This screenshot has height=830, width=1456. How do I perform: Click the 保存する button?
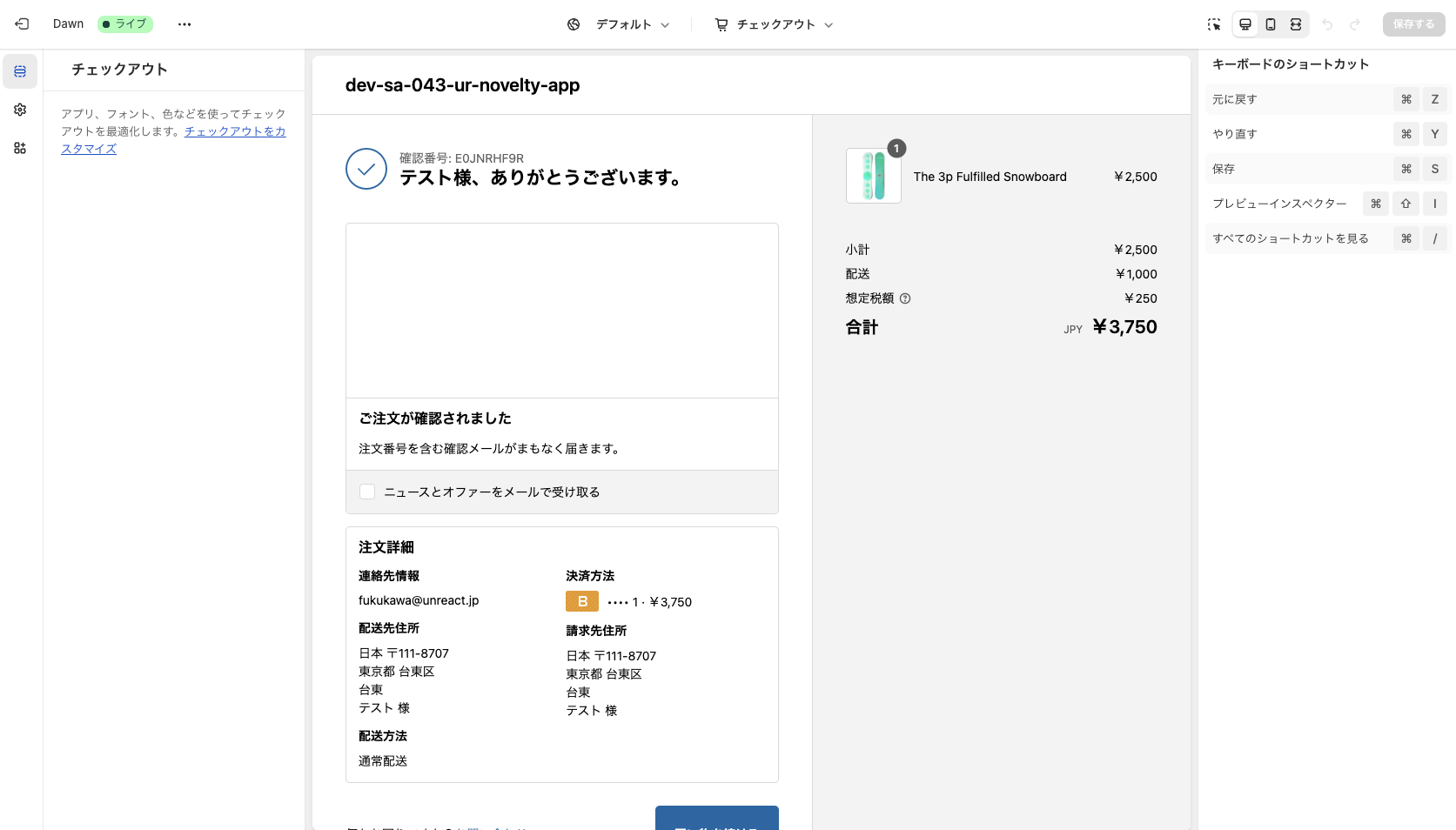coord(1413,23)
